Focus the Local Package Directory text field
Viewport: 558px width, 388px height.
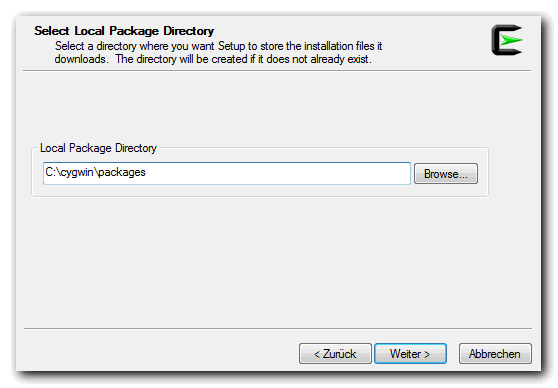227,173
